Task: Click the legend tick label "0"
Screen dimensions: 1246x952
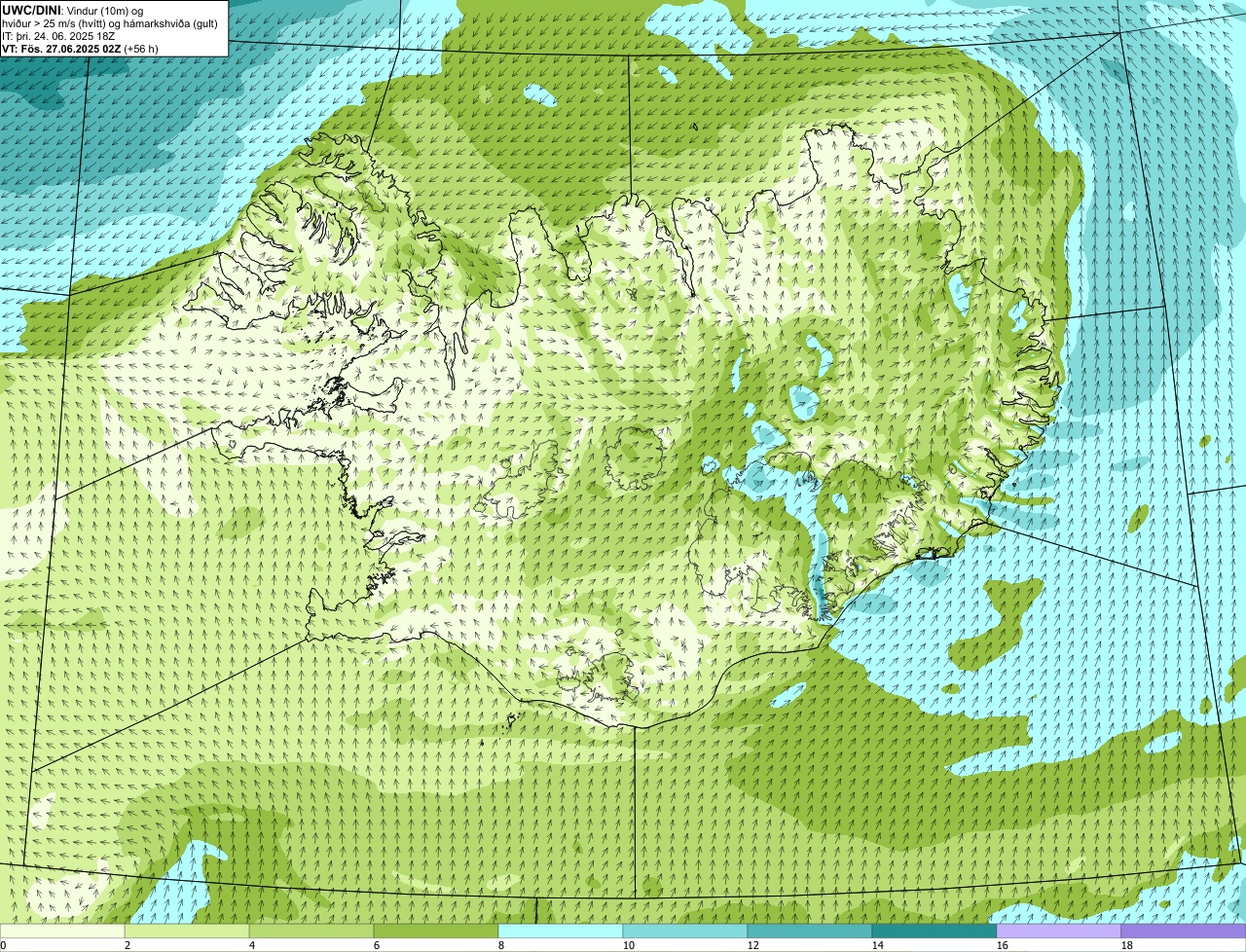Action: pyautogui.click(x=3, y=945)
